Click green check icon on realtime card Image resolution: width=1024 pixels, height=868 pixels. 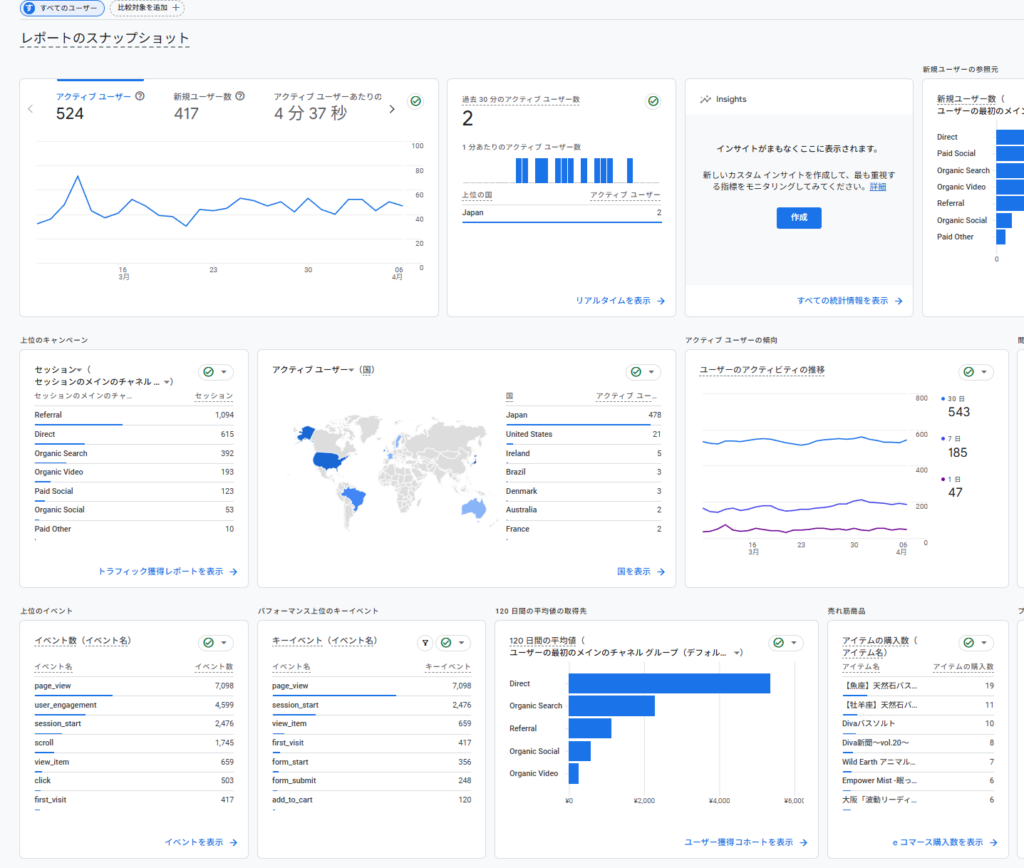653,101
